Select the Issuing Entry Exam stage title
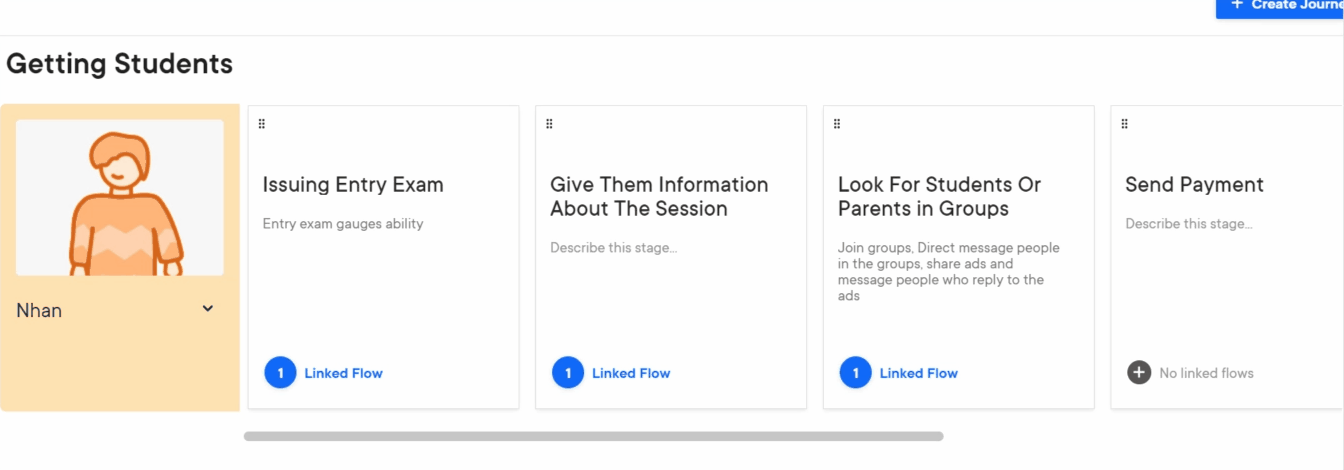Viewport: 1344px width, 470px height. coord(353,185)
